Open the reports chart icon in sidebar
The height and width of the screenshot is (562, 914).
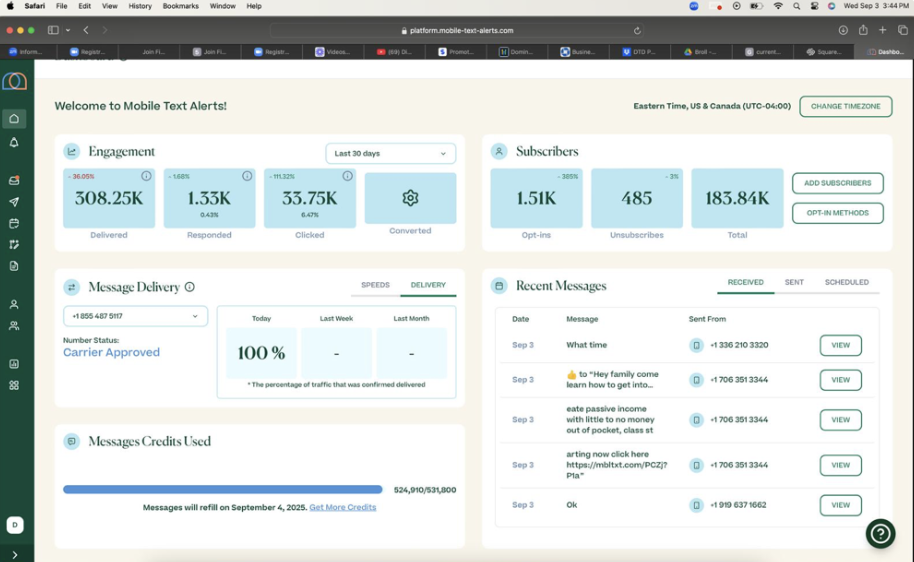14,364
